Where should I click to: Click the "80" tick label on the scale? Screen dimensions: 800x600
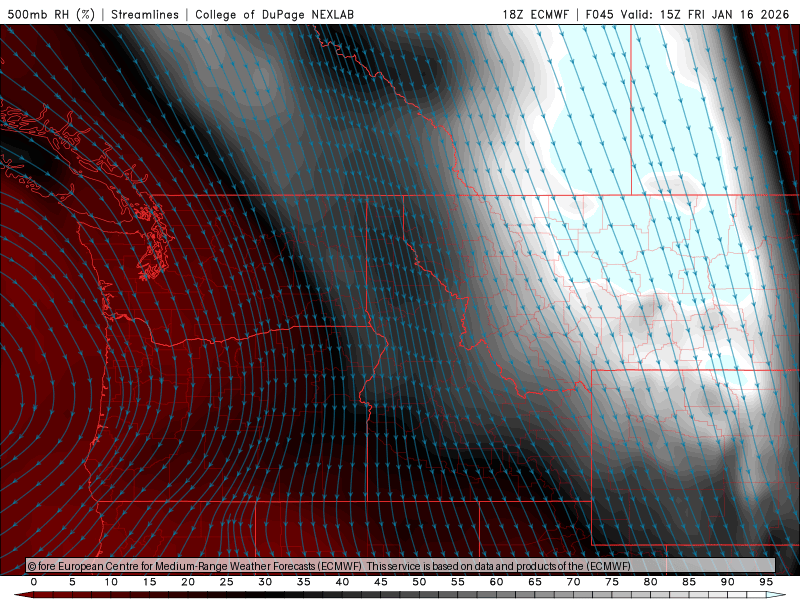tap(650, 582)
